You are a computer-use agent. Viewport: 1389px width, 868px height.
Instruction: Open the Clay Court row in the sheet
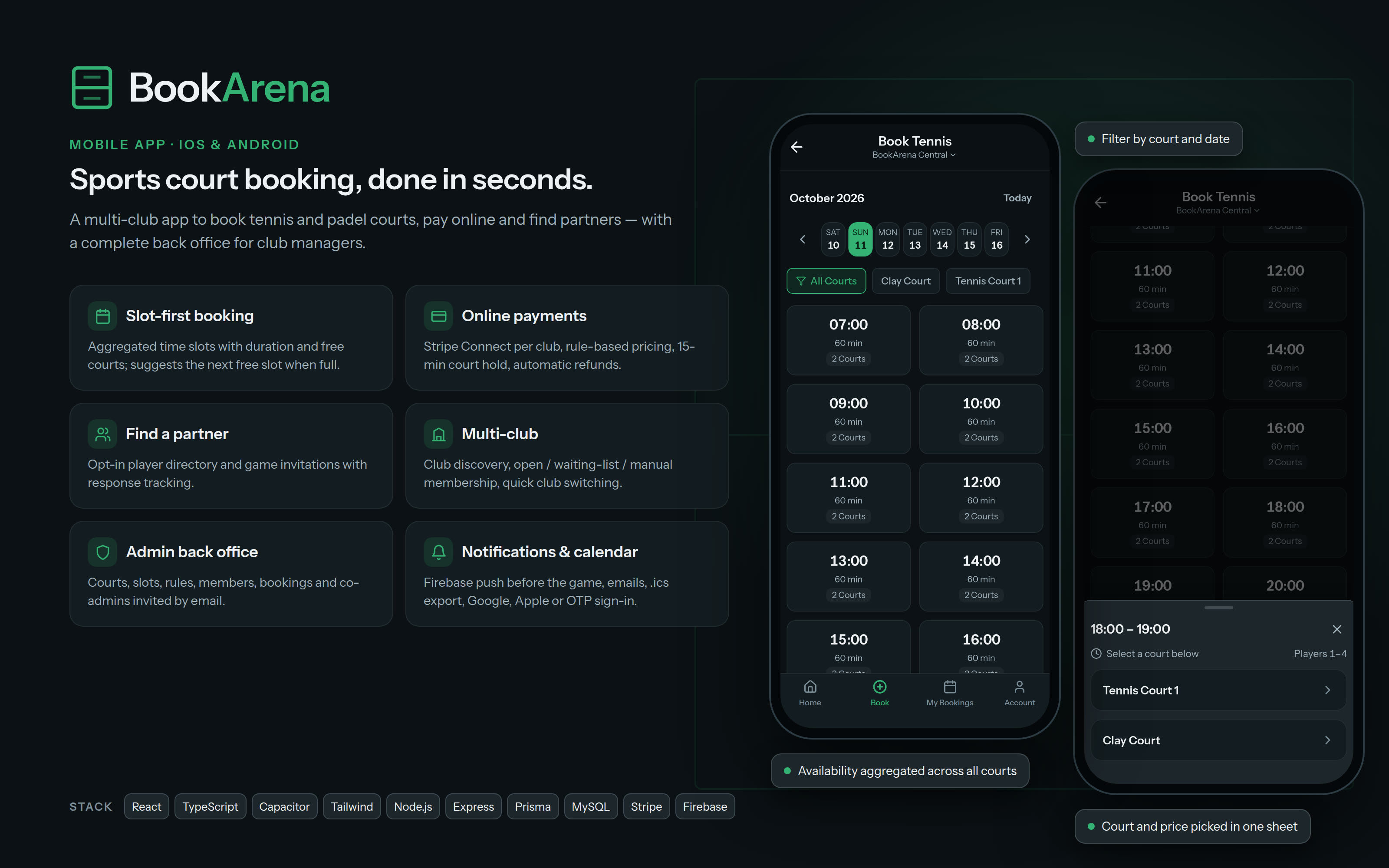pyautogui.click(x=1218, y=740)
